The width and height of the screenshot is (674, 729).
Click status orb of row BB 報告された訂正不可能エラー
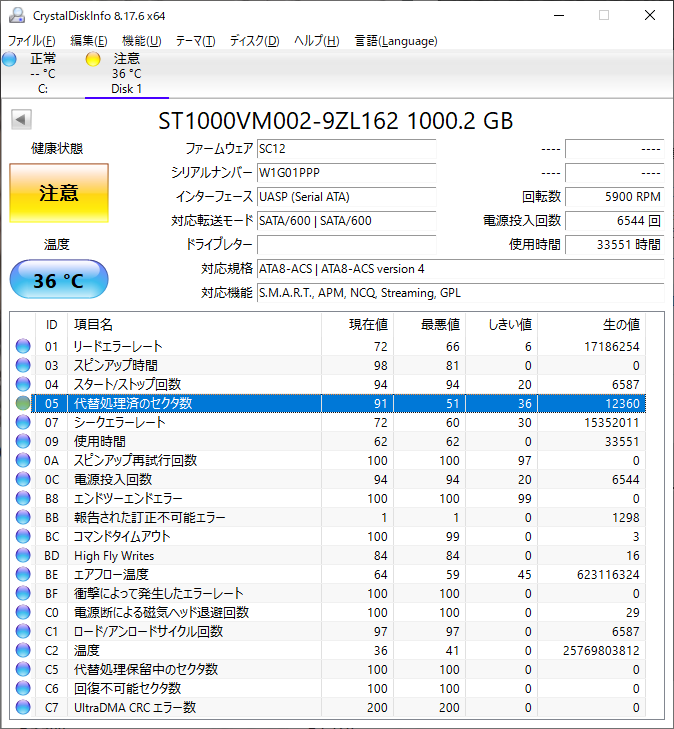point(23,517)
